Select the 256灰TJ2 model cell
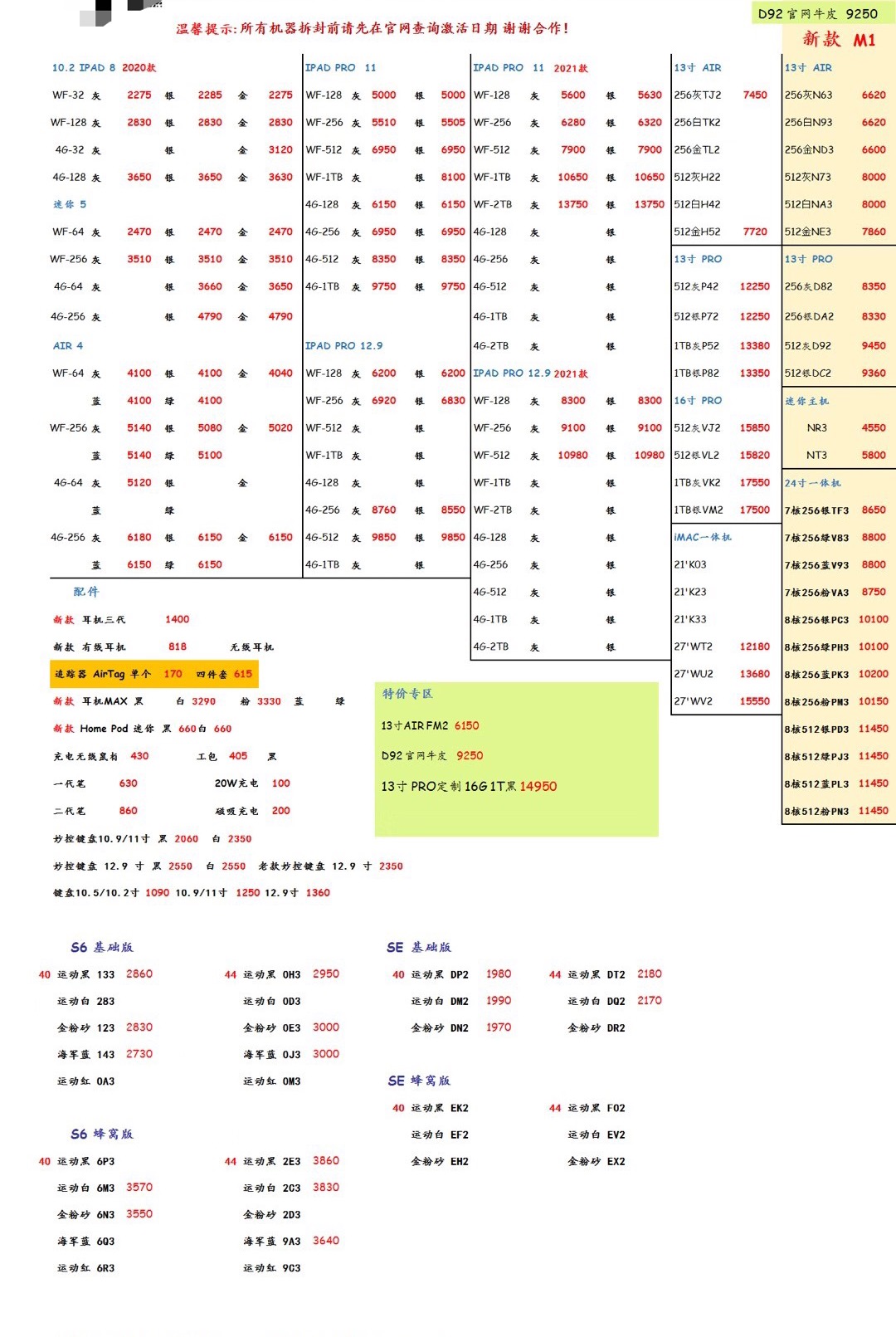This screenshot has width=896, height=1337. [x=698, y=95]
